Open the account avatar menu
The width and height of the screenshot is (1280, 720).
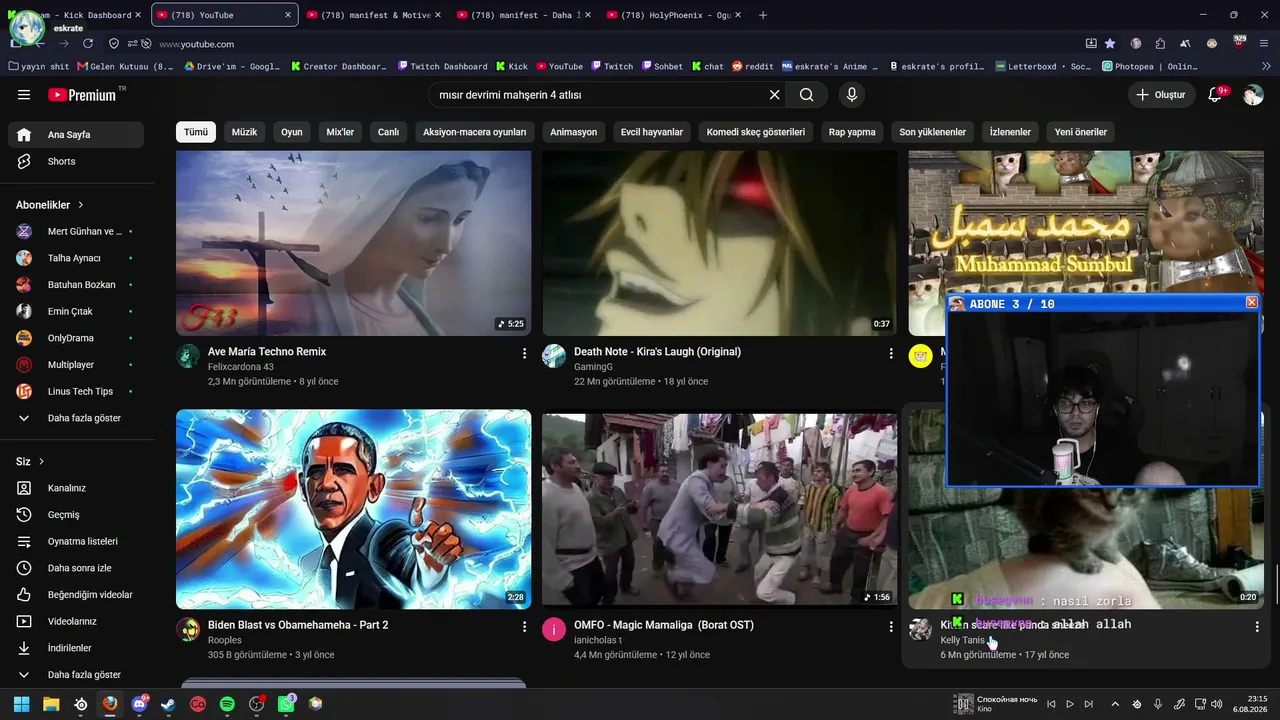[1253, 95]
